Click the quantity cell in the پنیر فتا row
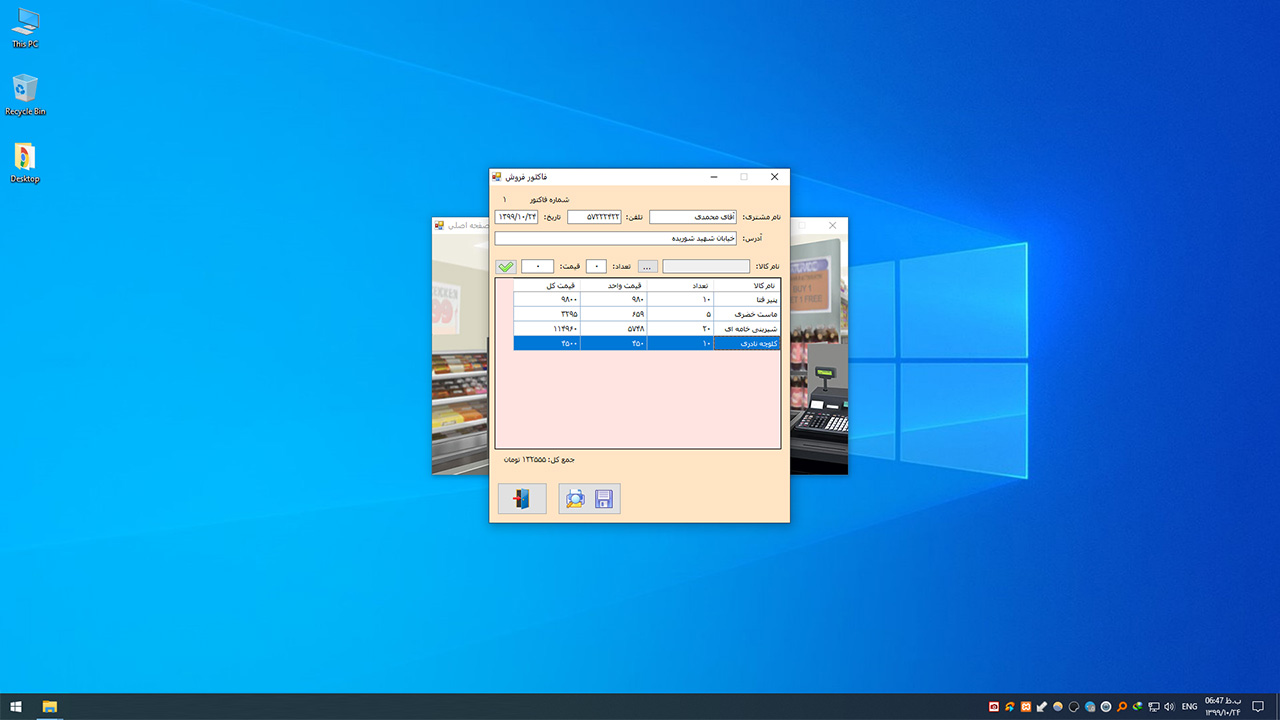Image resolution: width=1280 pixels, height=720 pixels. click(x=680, y=300)
